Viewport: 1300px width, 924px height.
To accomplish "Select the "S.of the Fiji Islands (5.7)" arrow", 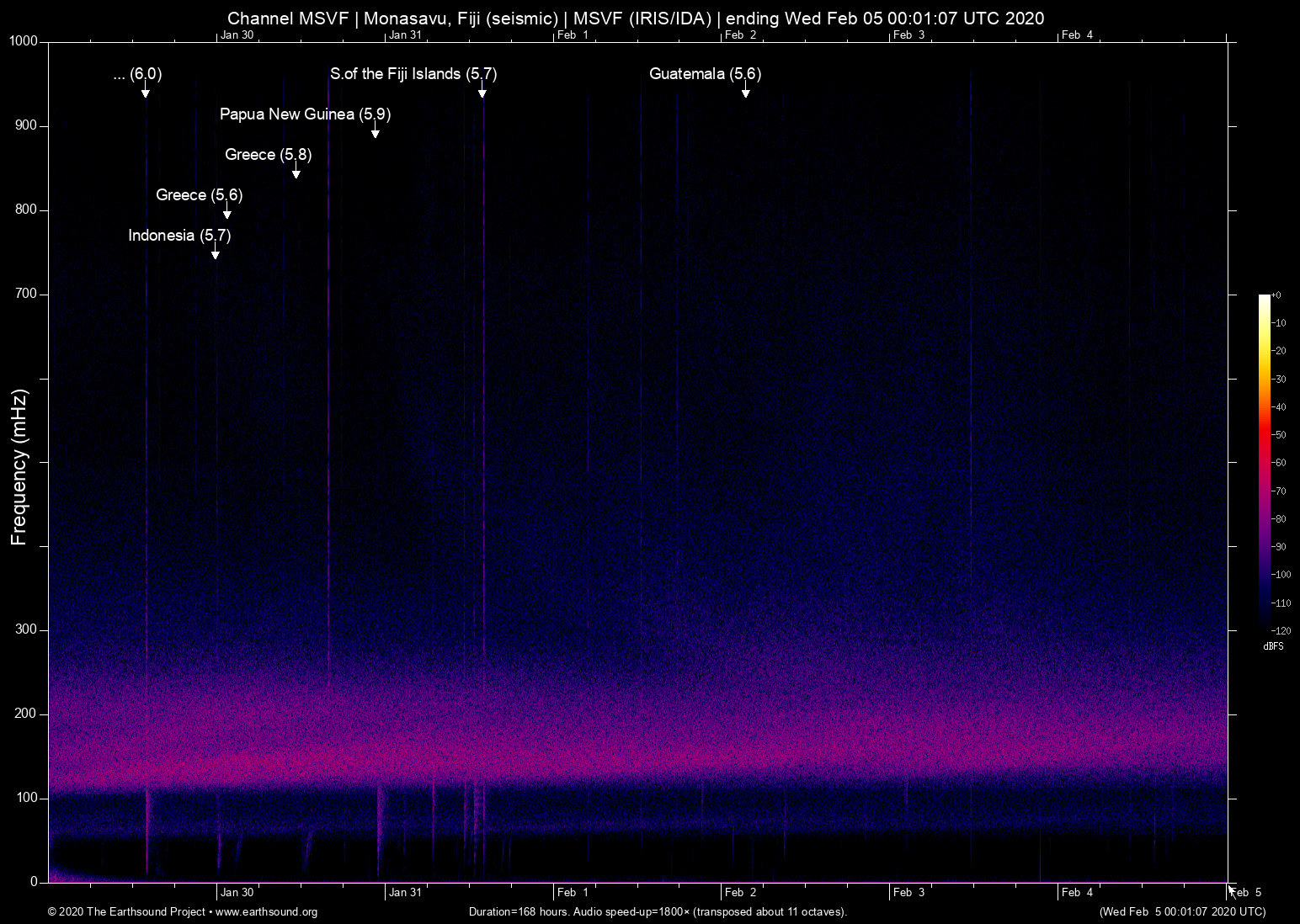I will [482, 93].
